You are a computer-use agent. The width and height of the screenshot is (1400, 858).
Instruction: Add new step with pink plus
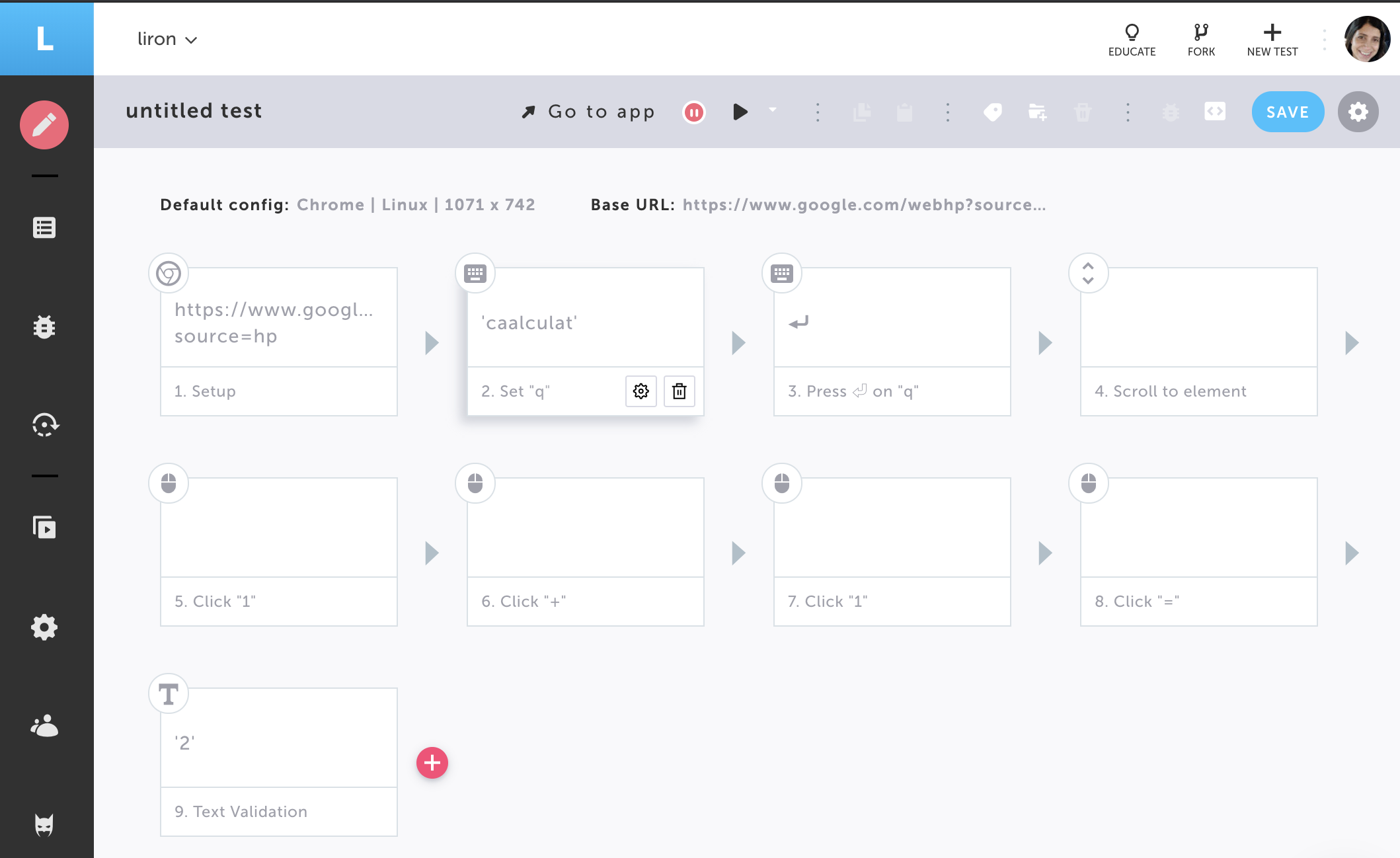(x=432, y=763)
